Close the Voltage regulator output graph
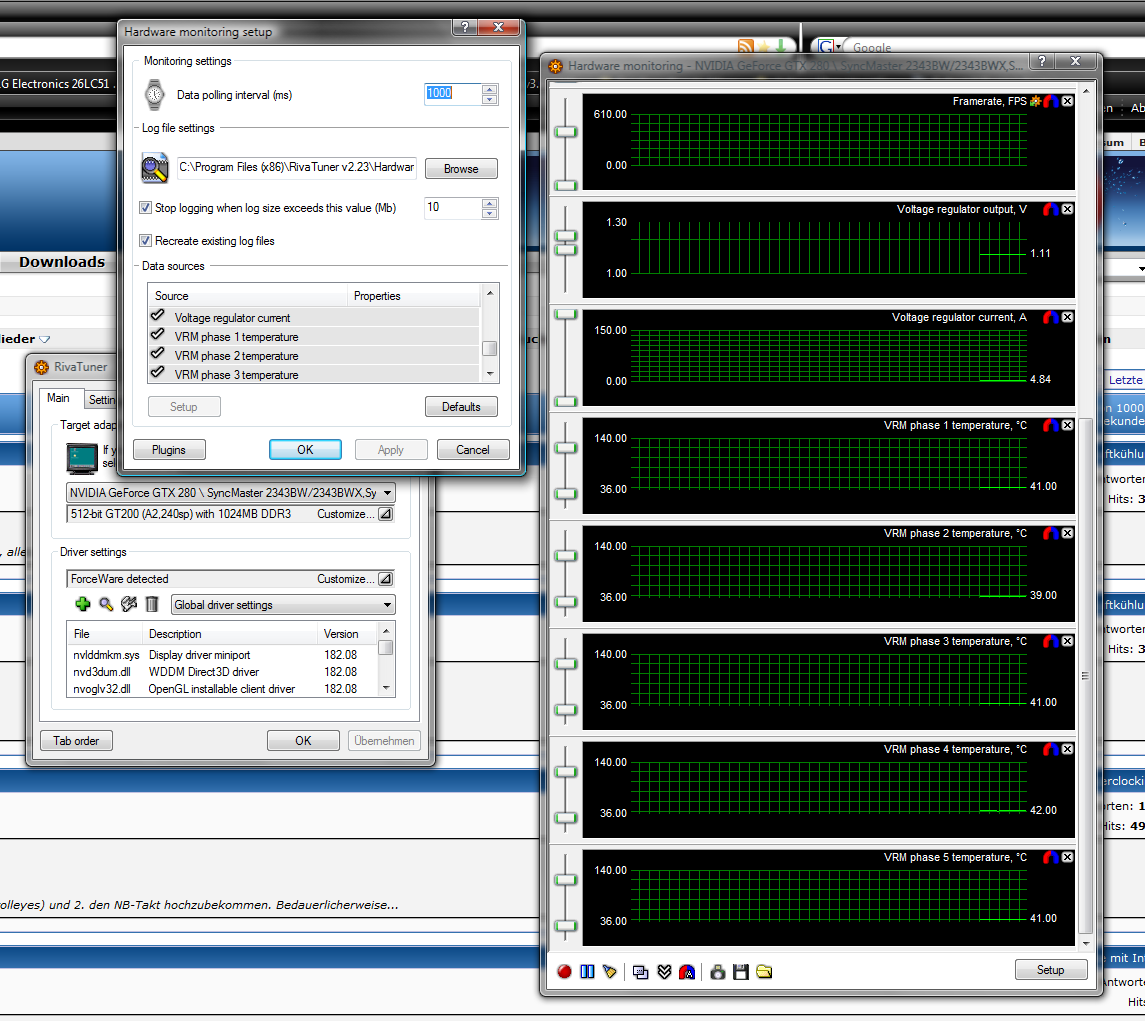The image size is (1145, 1021). pyautogui.click(x=1068, y=210)
